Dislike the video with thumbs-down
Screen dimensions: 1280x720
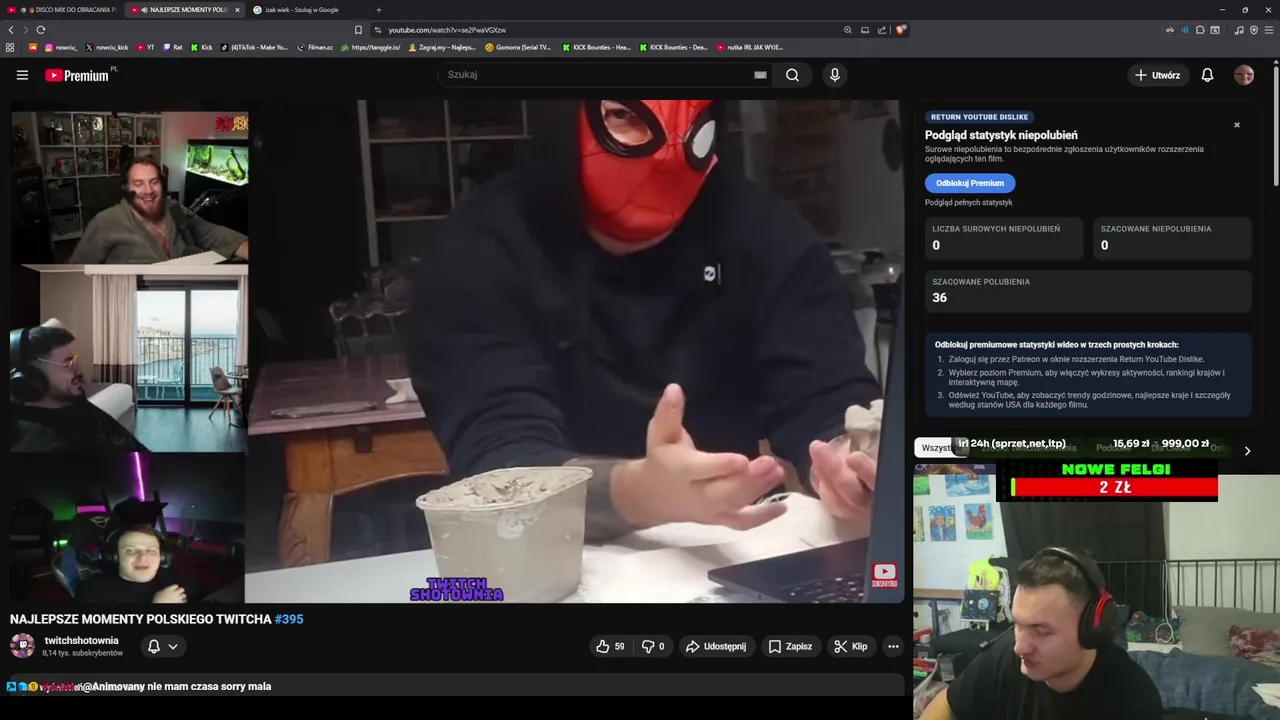click(x=653, y=646)
